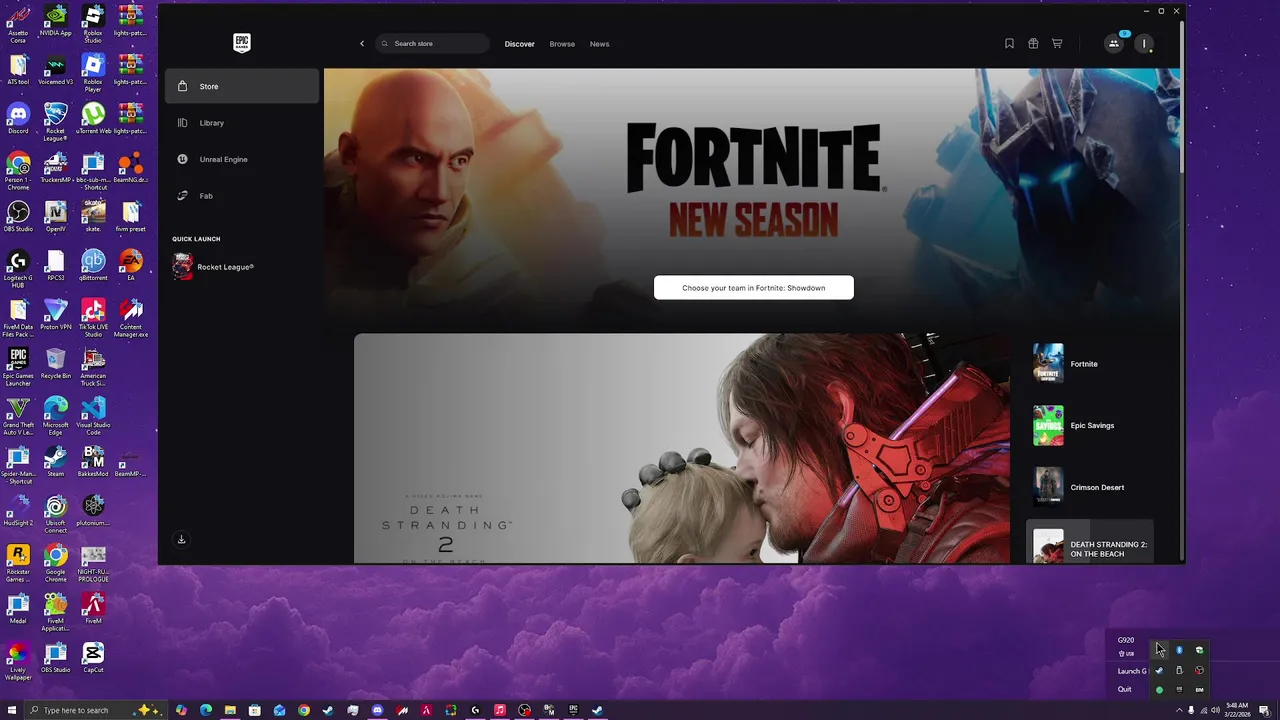Open File Explorer from the taskbar

coord(230,710)
